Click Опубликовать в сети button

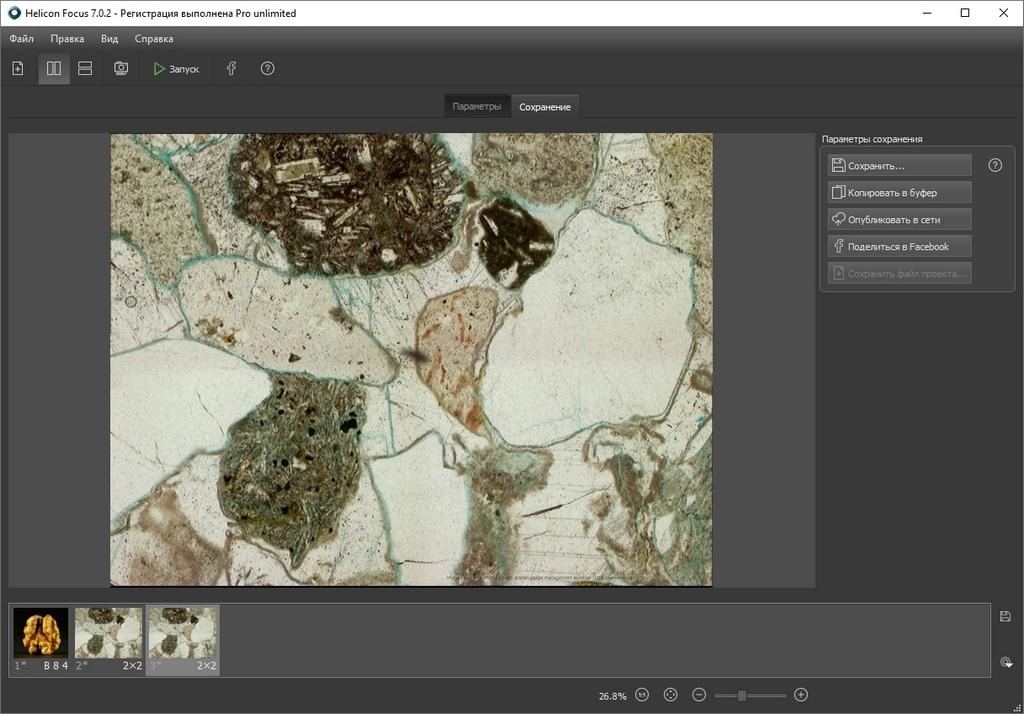[899, 219]
